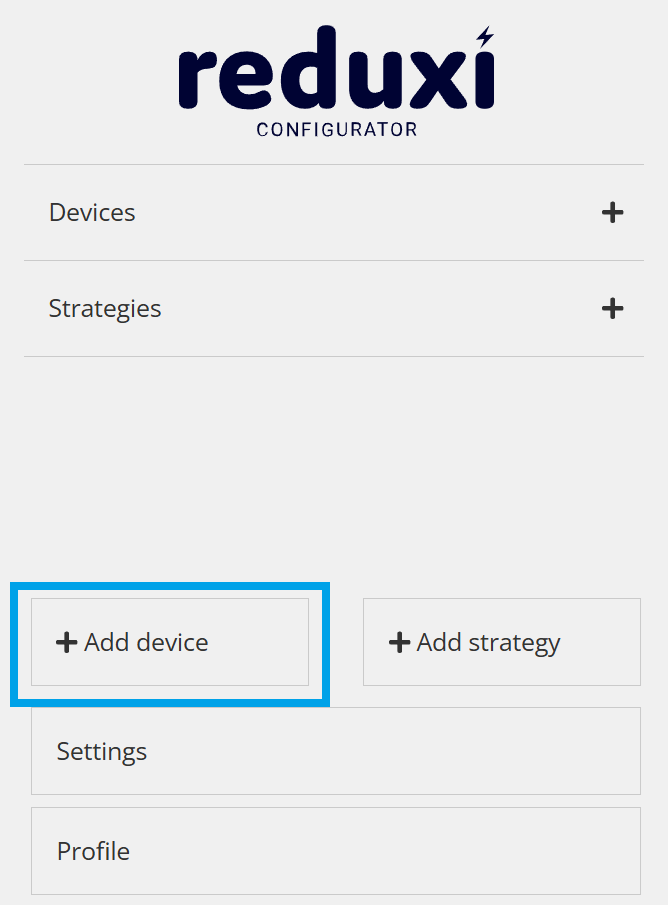This screenshot has width=668, height=905.
Task: Open the Devices menu label
Action: 92,213
